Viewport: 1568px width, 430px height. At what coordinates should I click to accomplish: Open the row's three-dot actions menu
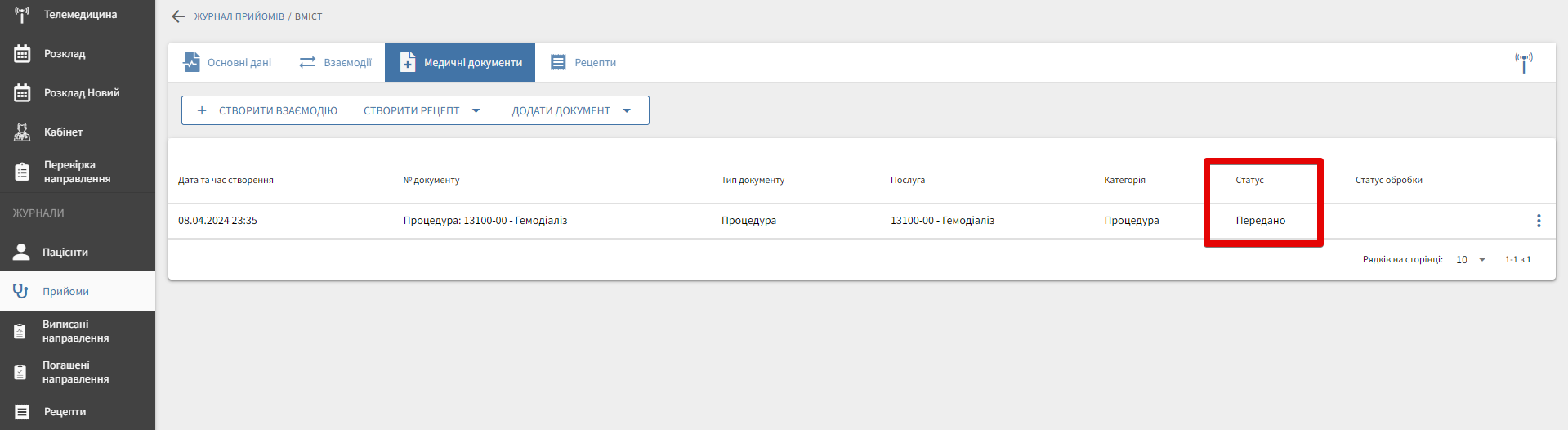coord(1538,221)
